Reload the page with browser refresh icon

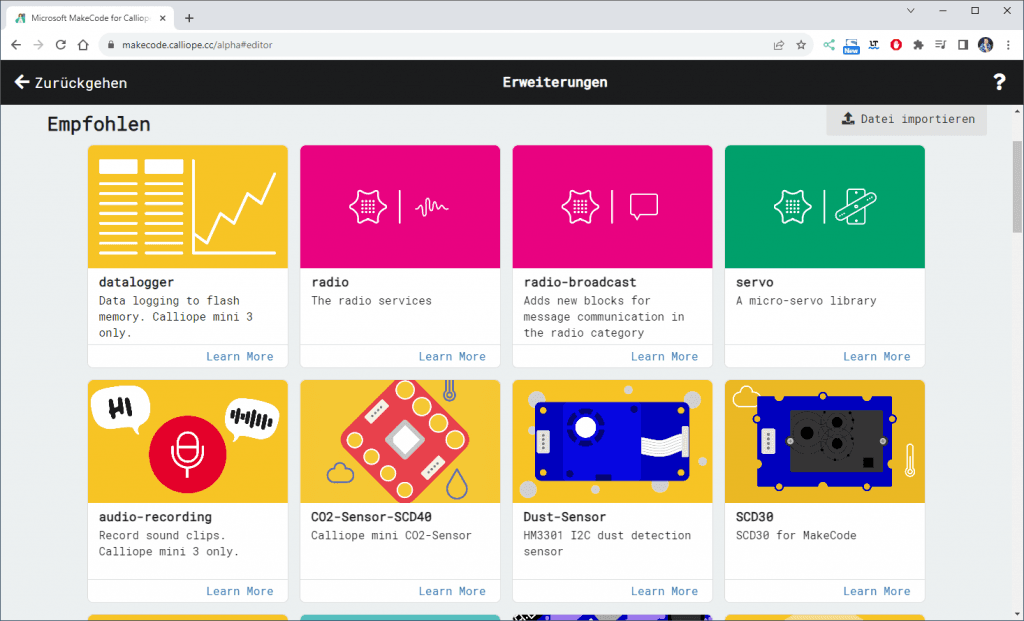coord(61,45)
